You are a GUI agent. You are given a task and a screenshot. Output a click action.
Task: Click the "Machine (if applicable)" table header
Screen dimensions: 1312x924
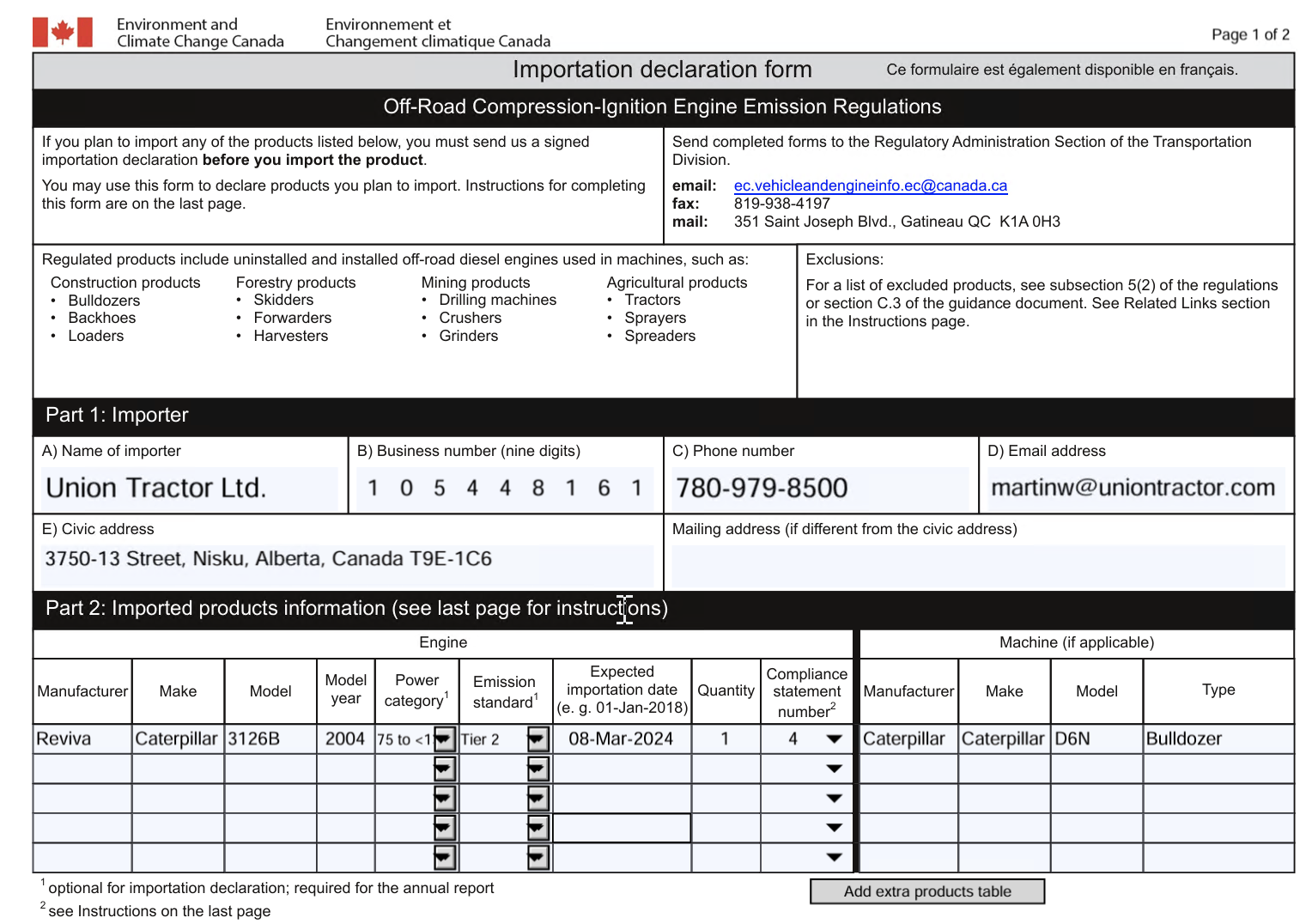point(1076,642)
